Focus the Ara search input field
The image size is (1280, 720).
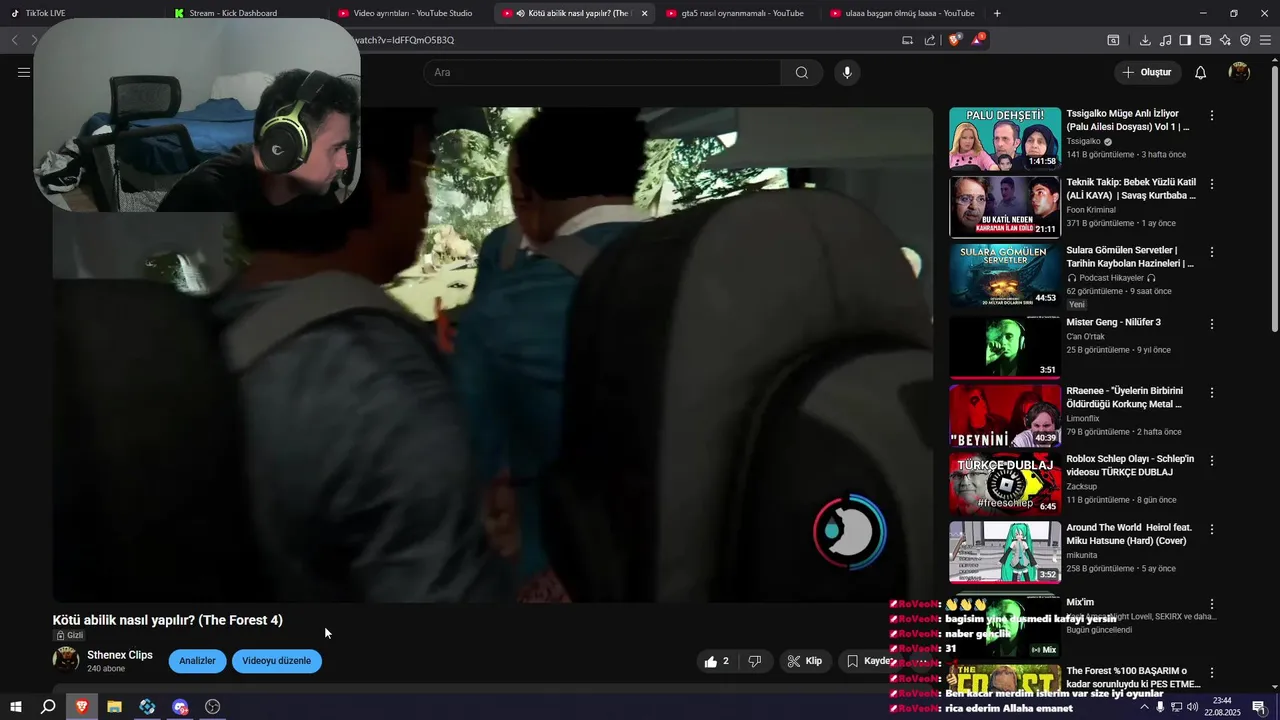coord(603,72)
